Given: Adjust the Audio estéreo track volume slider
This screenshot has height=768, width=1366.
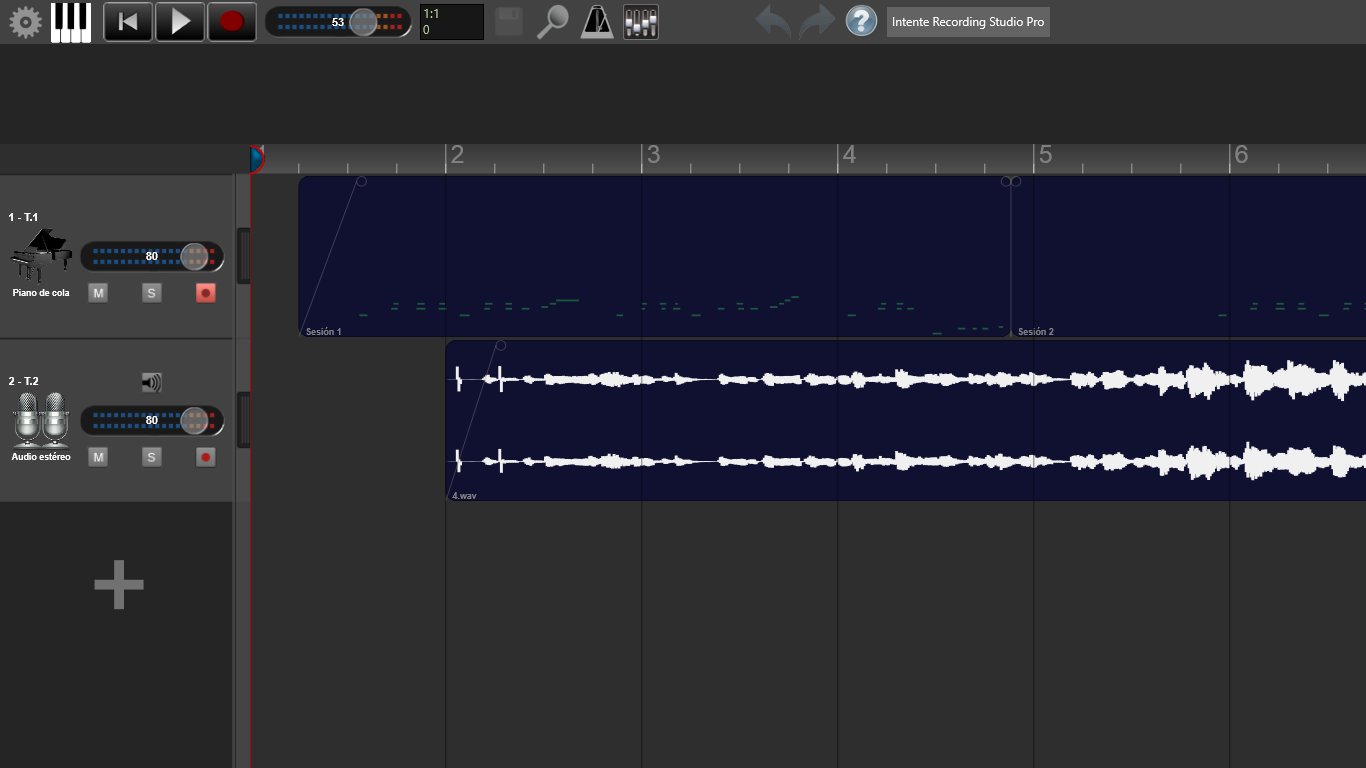Looking at the screenshot, I should [152, 420].
